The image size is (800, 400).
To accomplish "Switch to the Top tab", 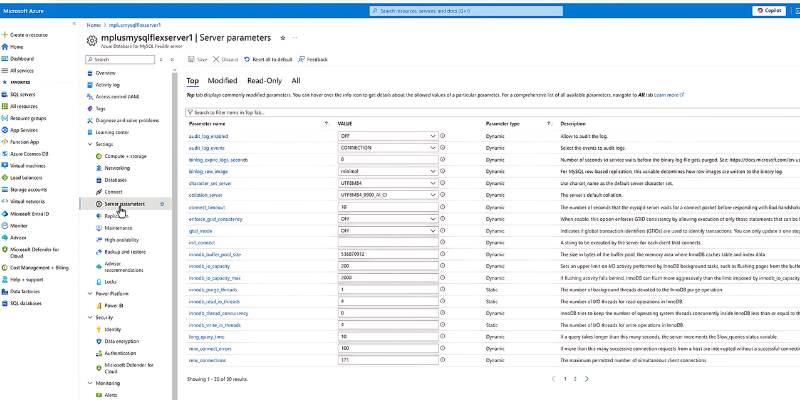I will coord(192,81).
